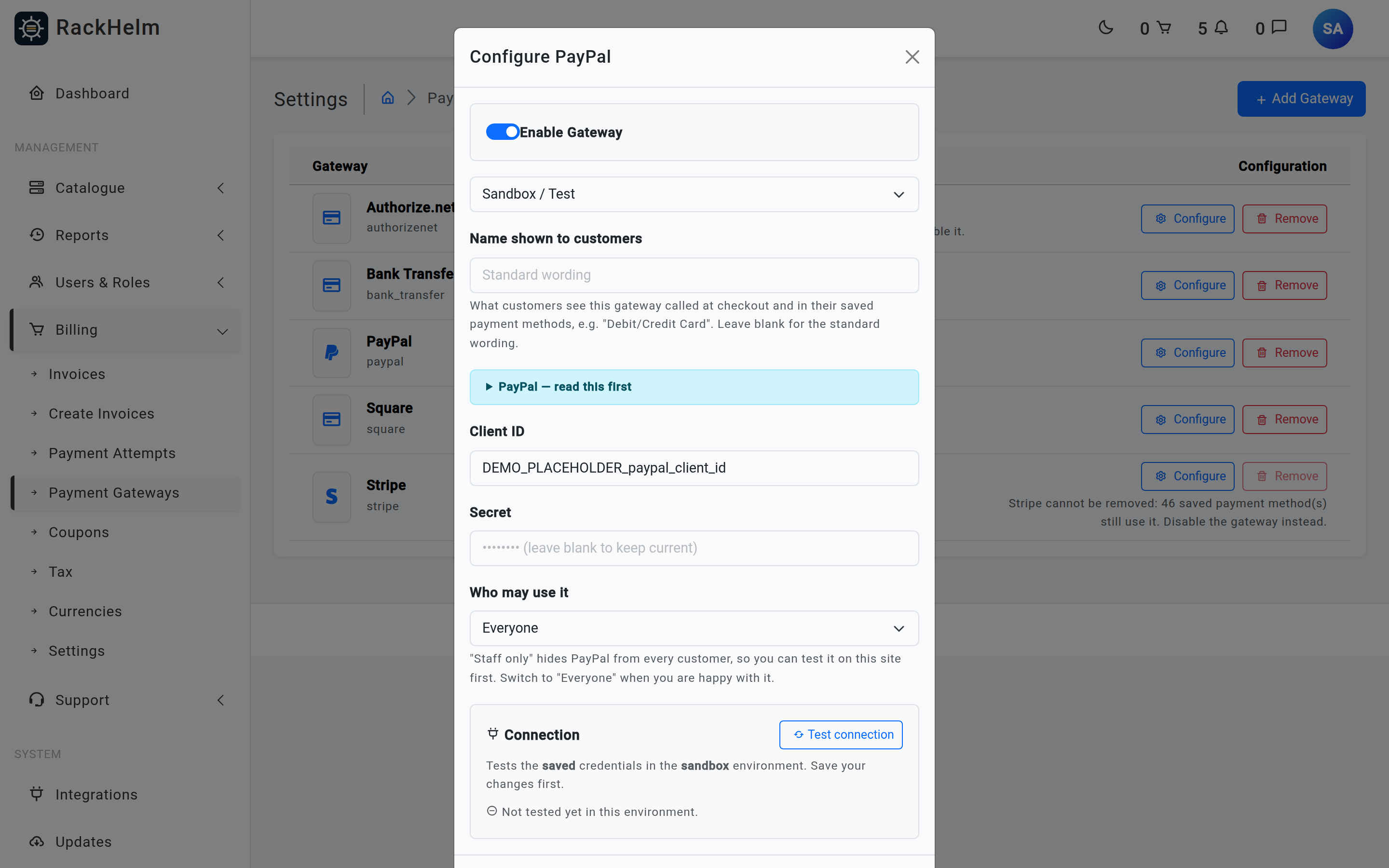The width and height of the screenshot is (1389, 868).
Task: Configure the Stripe gateway
Action: point(1187,476)
